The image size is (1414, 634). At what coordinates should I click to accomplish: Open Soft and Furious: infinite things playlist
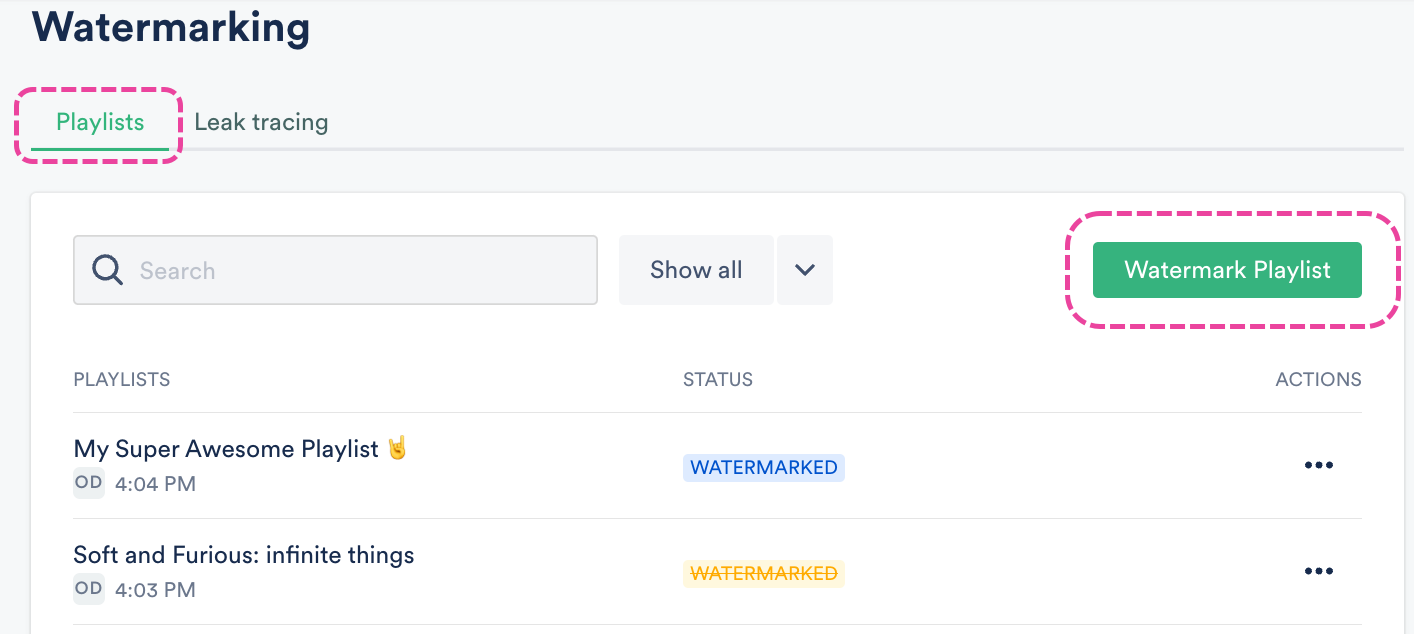point(244,555)
